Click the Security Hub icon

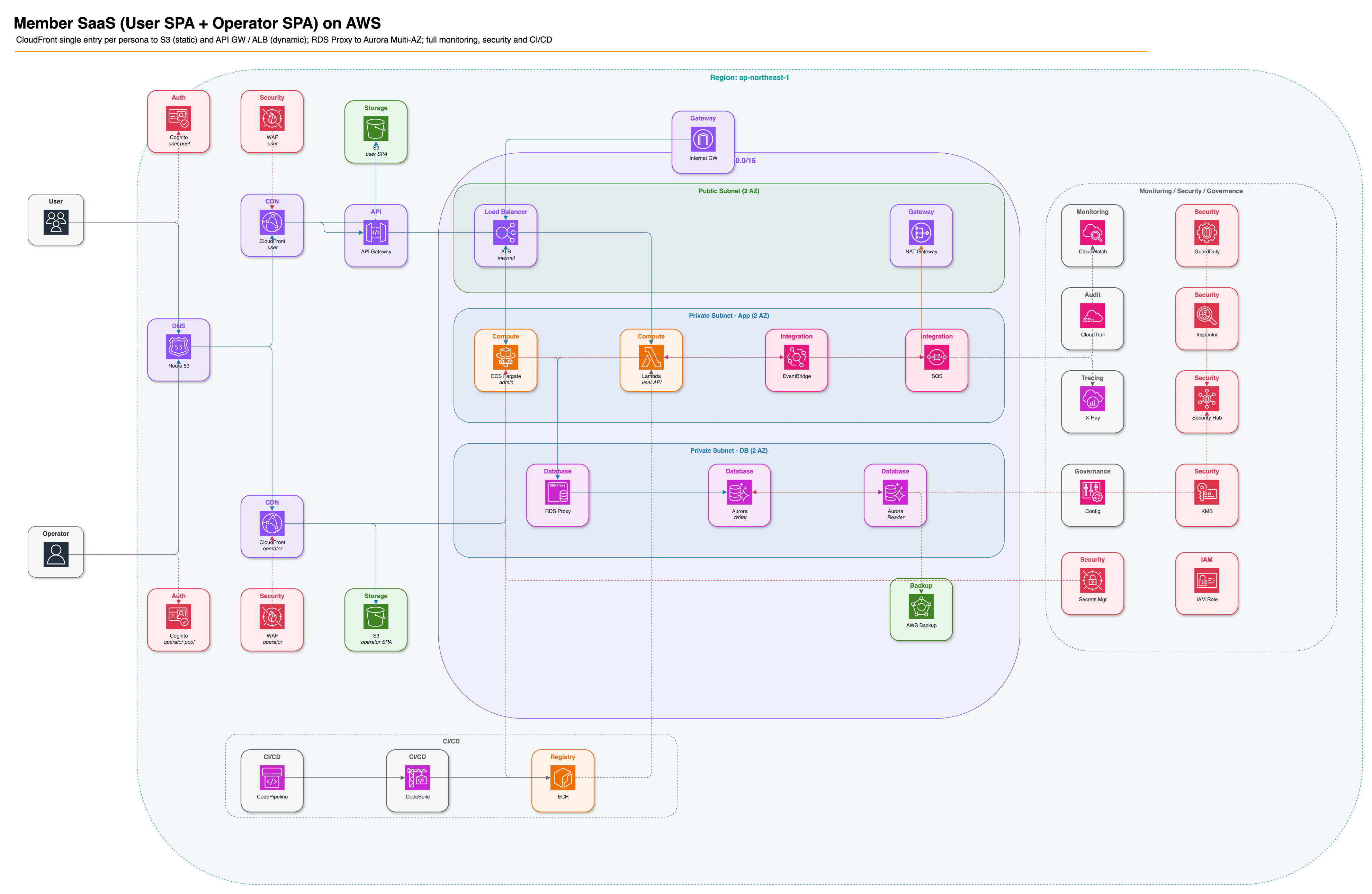pos(1206,398)
